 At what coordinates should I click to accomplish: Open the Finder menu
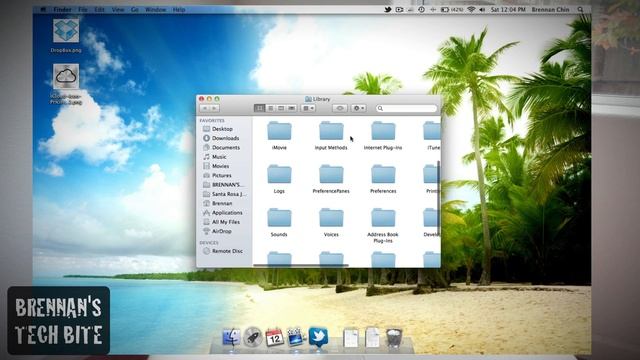(62, 9)
